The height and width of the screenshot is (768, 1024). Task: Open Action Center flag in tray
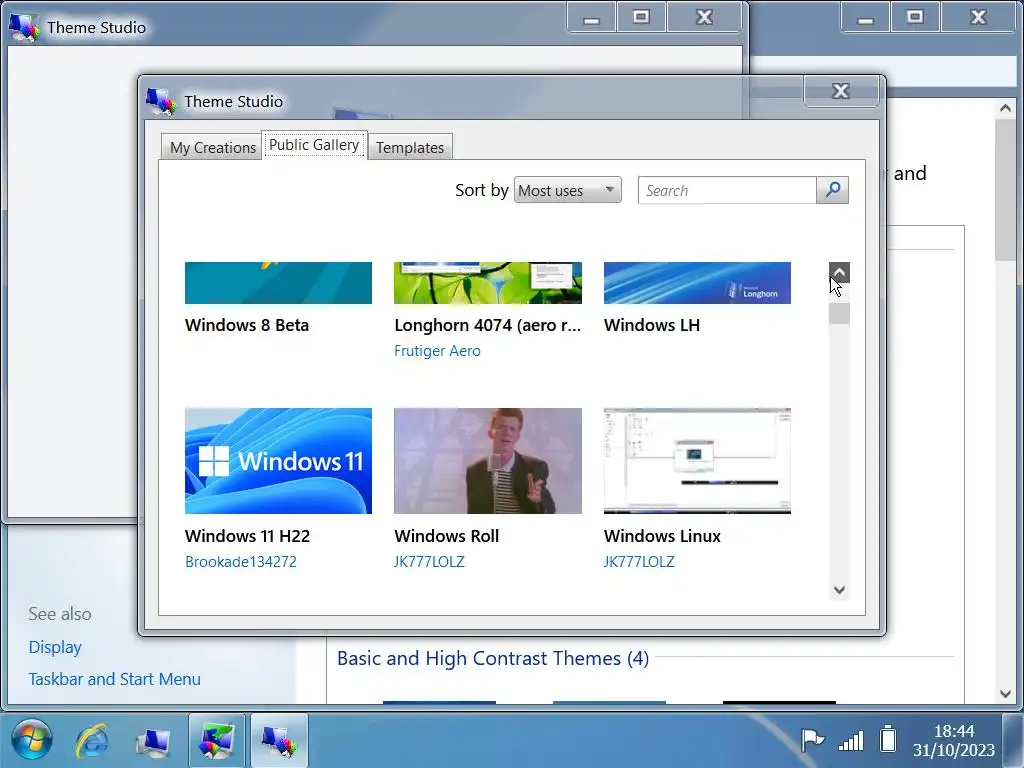click(x=812, y=740)
